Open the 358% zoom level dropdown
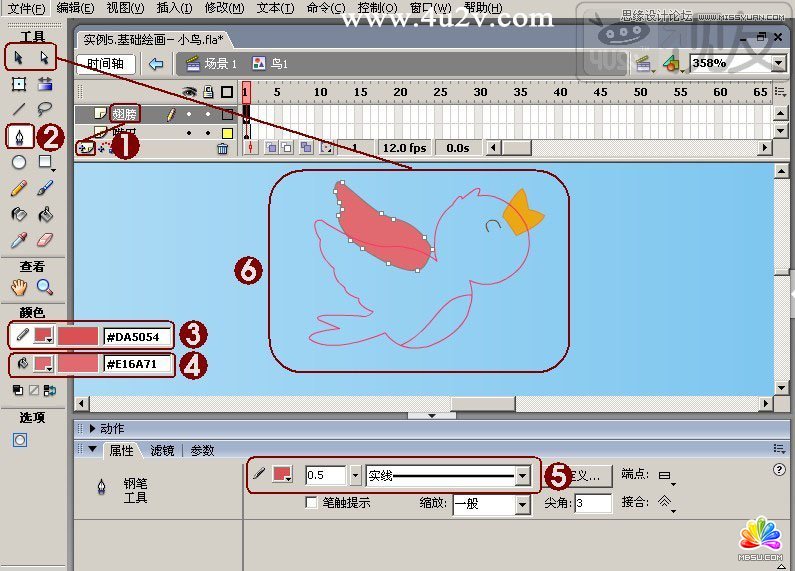The image size is (795, 571). pos(778,63)
